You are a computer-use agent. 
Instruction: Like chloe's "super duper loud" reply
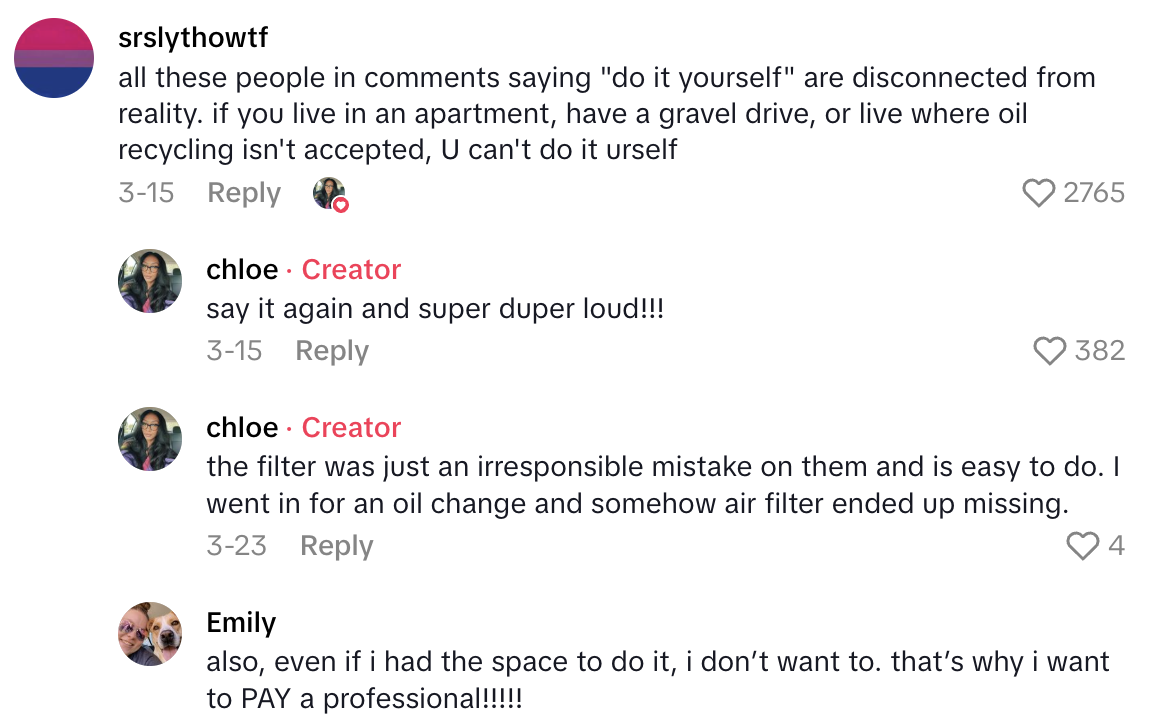click(x=1050, y=351)
